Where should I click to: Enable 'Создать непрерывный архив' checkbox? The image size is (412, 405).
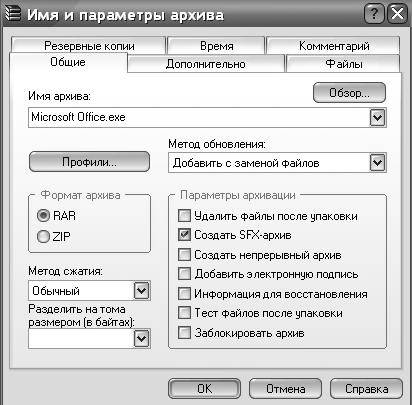click(x=184, y=255)
